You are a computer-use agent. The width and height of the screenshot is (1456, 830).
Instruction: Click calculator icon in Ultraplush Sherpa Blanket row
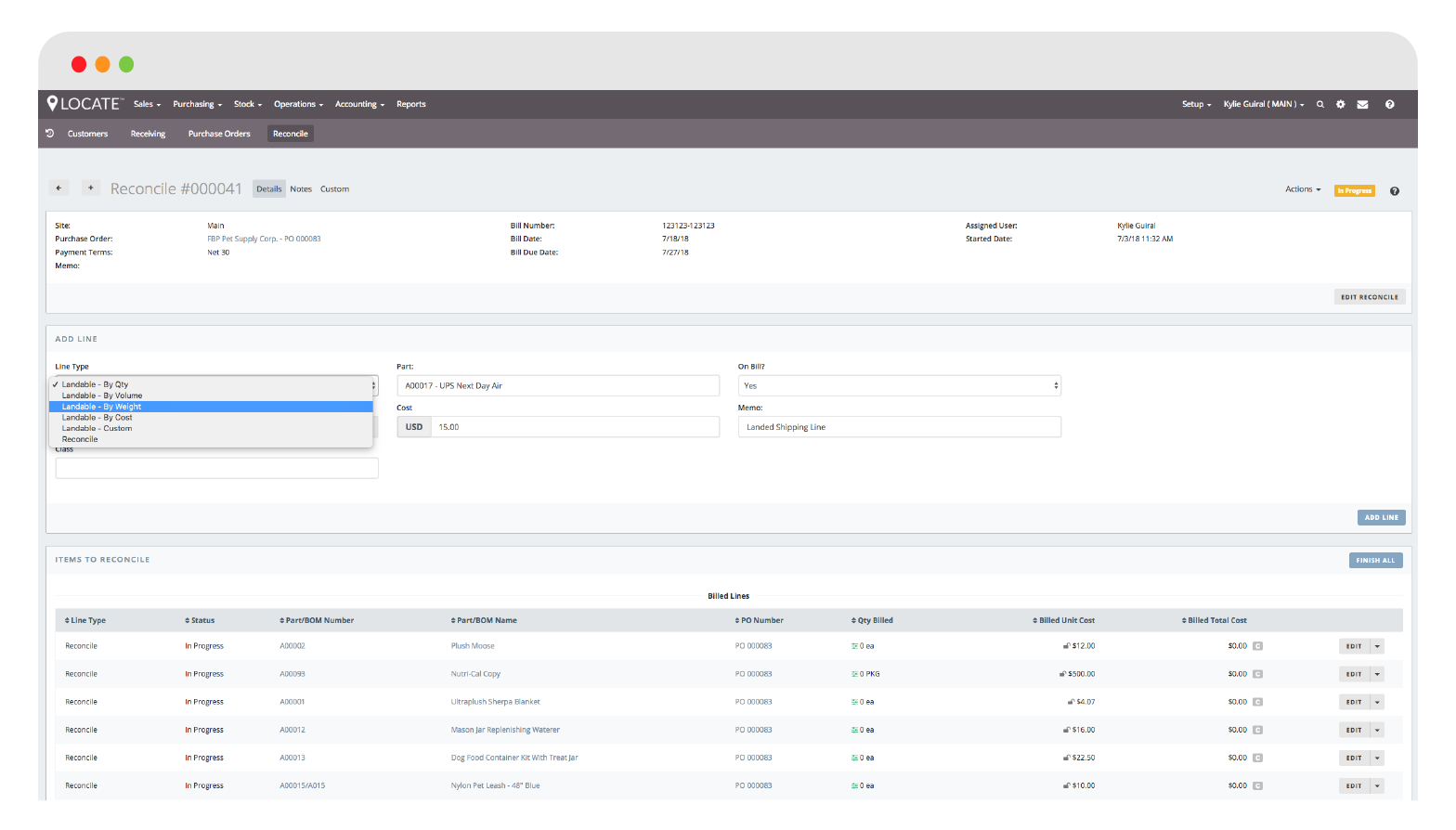coord(1257,702)
